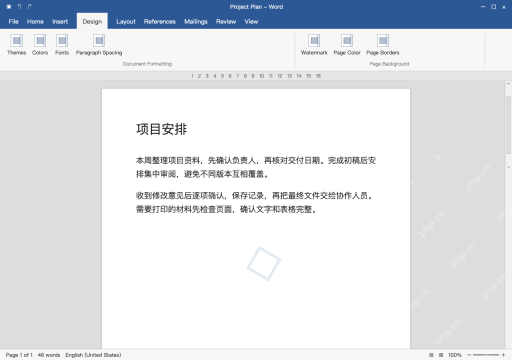This screenshot has height=360, width=512.
Task: Click the Save icon in title bar
Action: 9,7
